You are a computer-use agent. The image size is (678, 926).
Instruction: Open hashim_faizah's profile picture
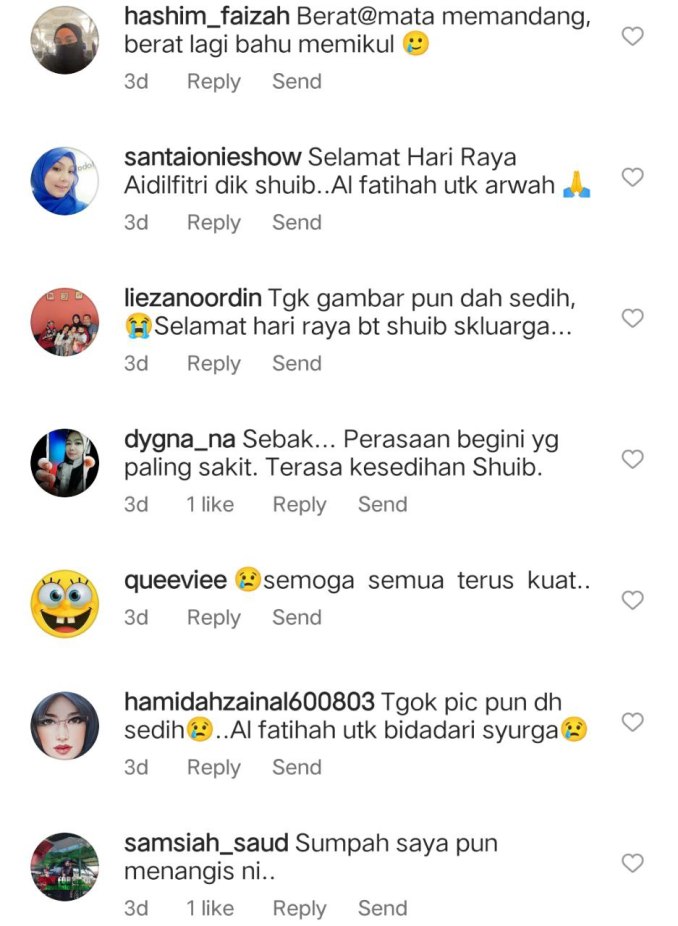click(x=64, y=40)
